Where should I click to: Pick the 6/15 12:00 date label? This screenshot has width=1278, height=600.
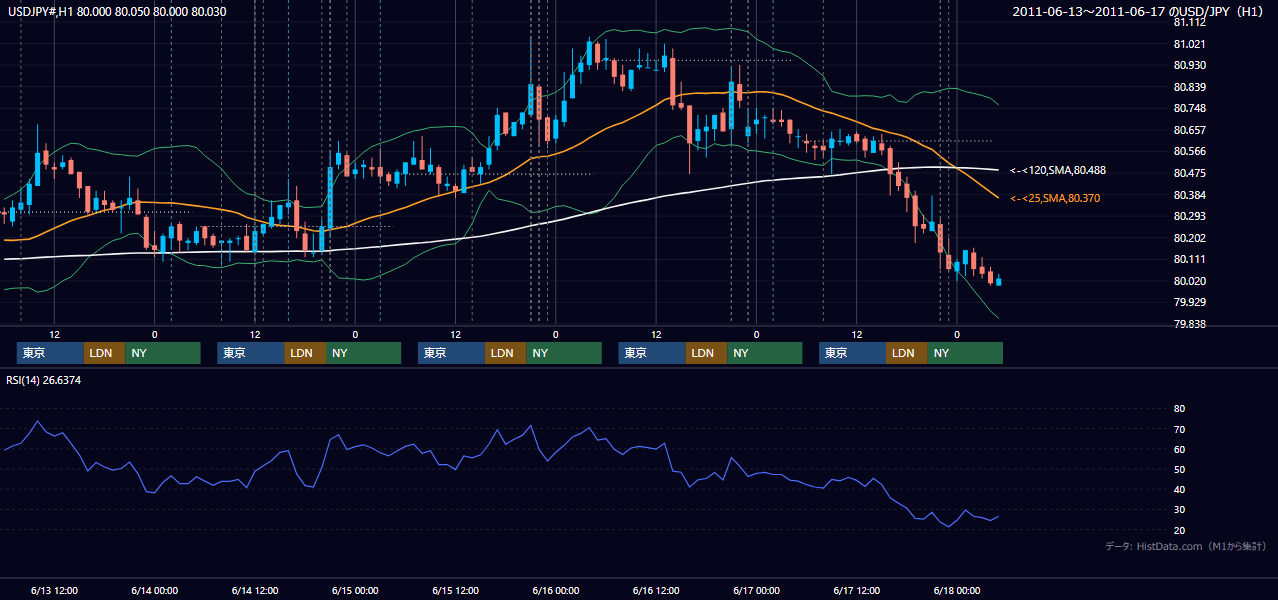tap(456, 590)
